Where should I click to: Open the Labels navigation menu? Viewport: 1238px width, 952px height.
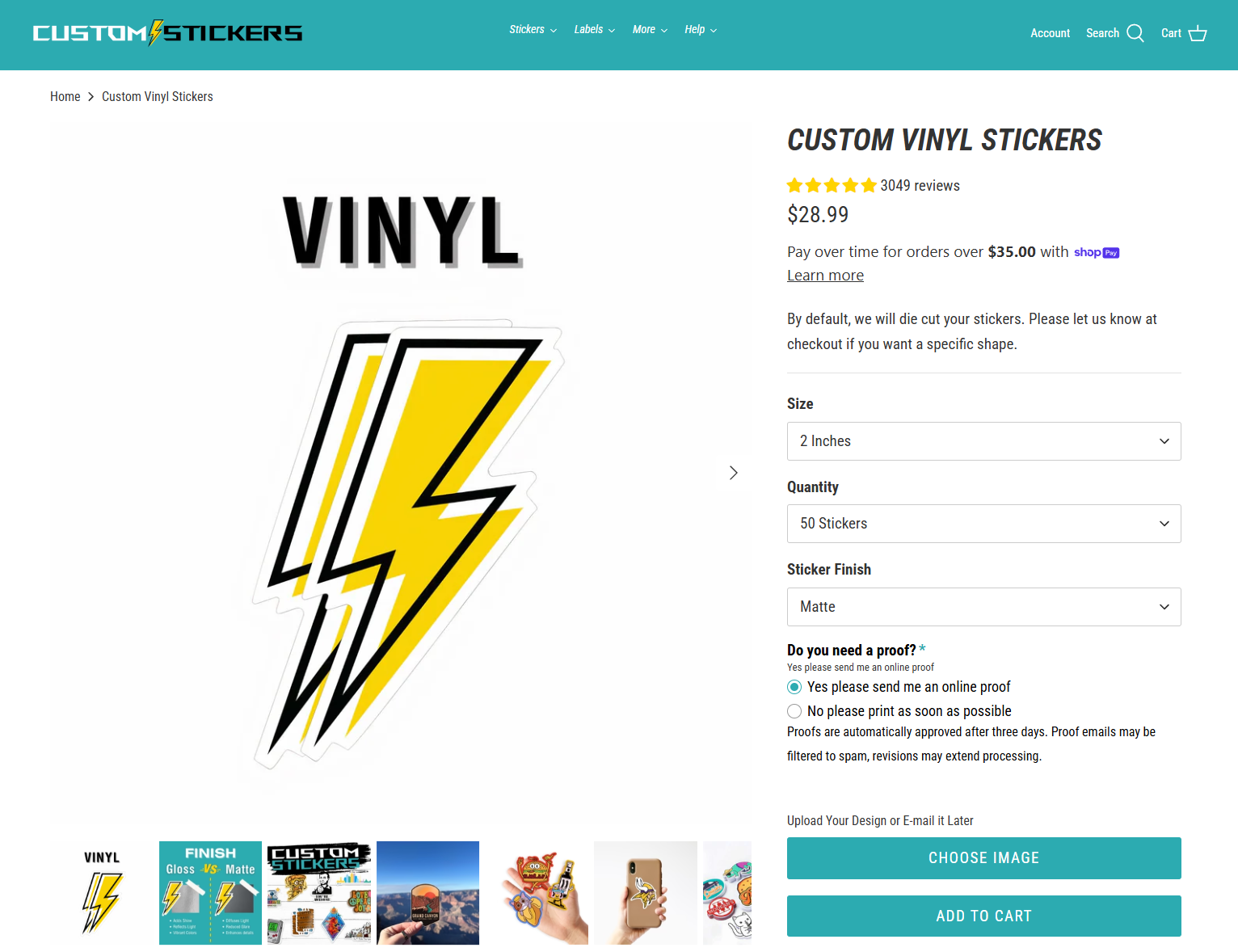click(594, 30)
